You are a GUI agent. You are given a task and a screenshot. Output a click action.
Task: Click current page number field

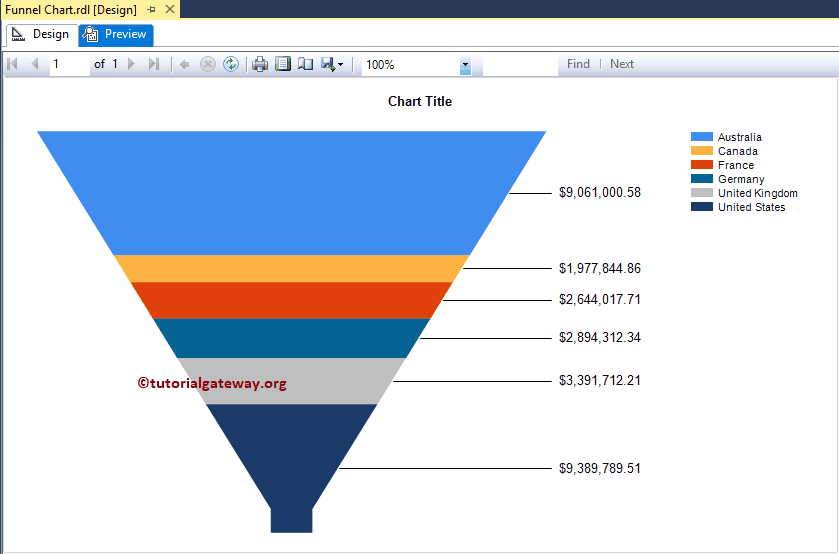click(70, 64)
